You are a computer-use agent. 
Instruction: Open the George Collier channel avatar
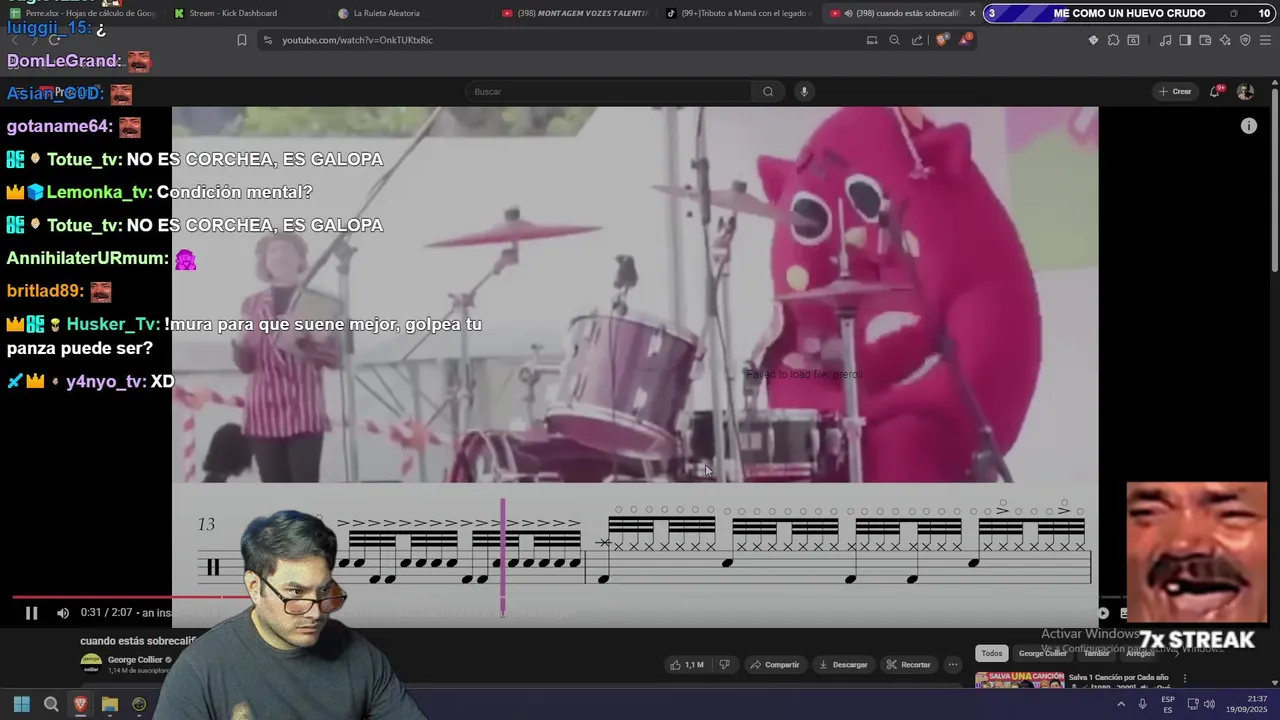[91, 664]
